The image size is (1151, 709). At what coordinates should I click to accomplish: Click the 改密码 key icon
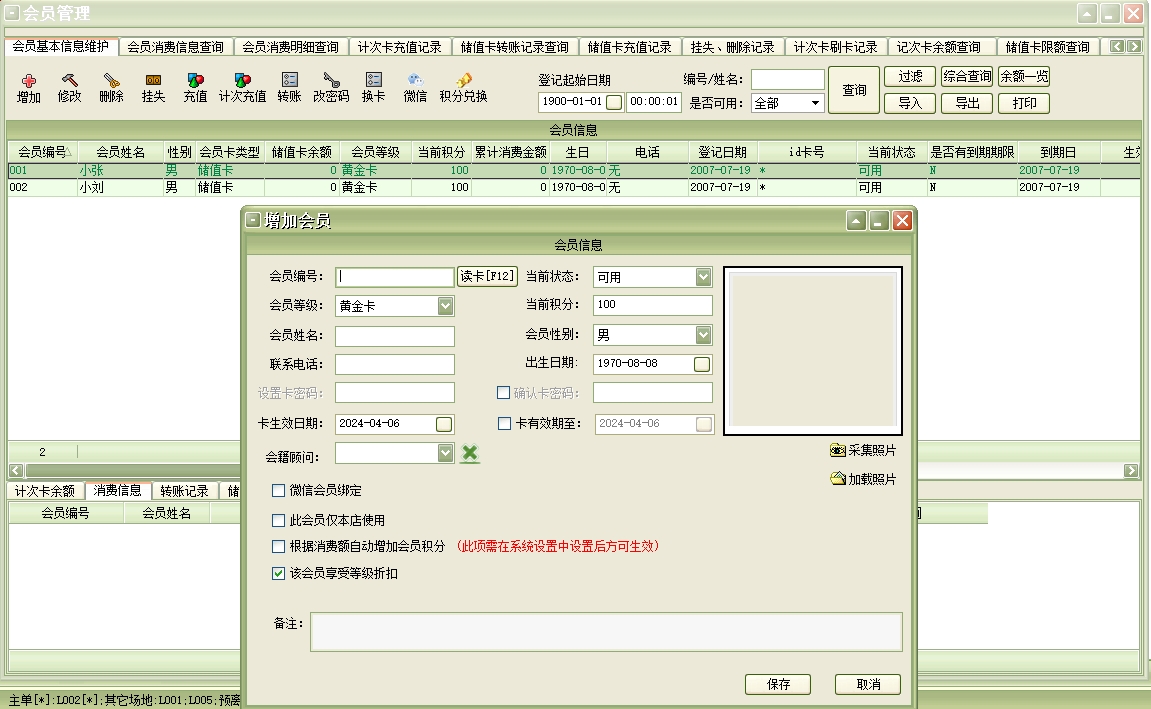[331, 81]
